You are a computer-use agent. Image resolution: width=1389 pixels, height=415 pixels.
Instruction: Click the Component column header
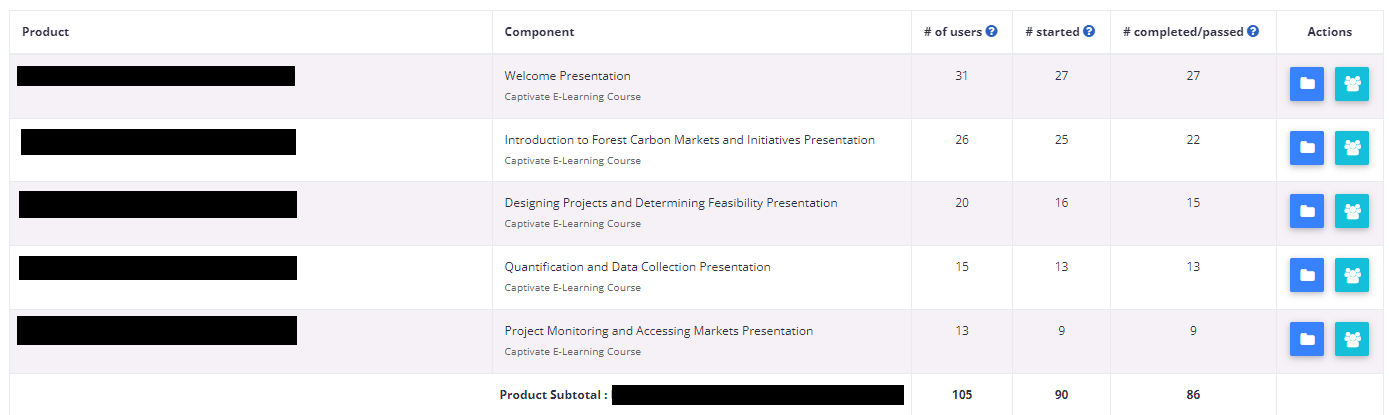click(x=539, y=32)
